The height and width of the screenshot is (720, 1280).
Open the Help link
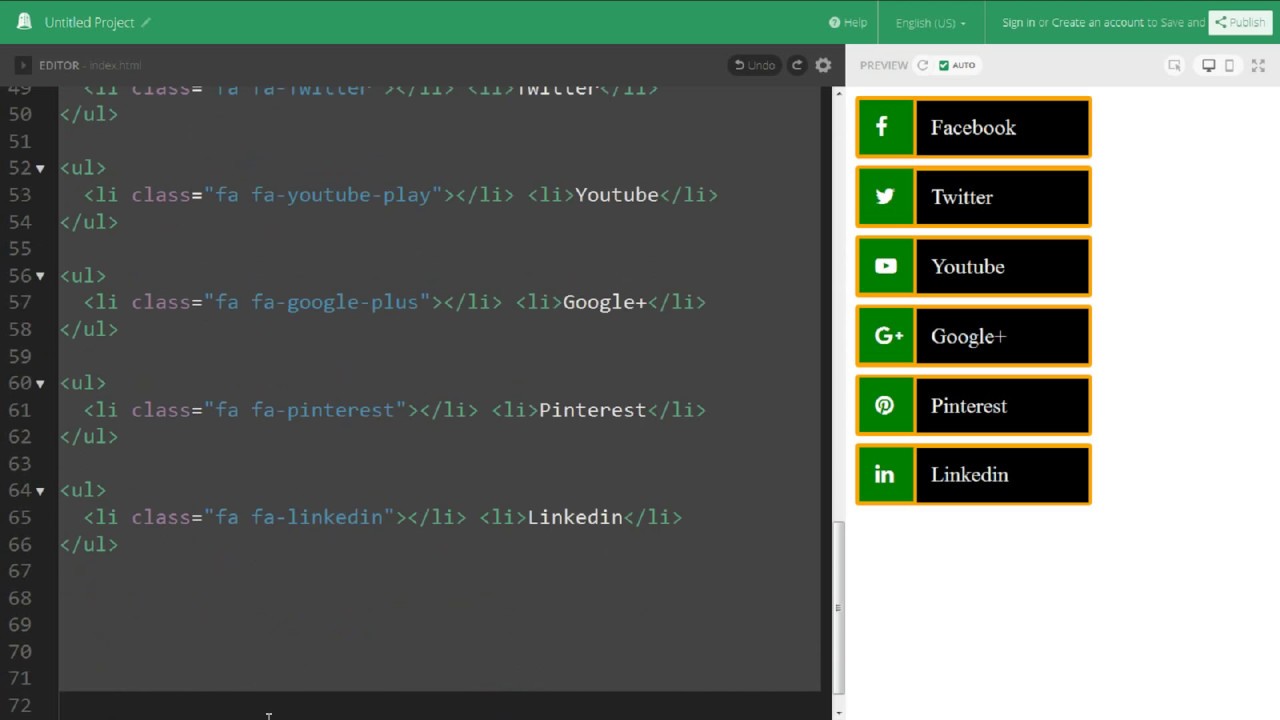coord(848,22)
